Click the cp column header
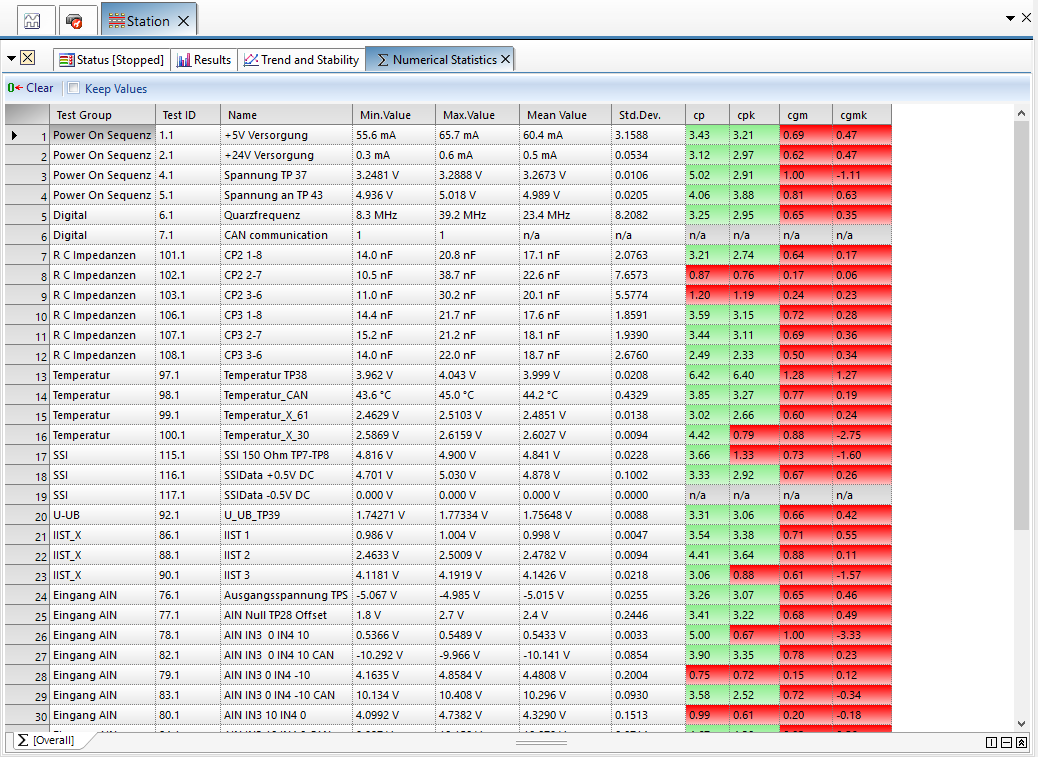The height and width of the screenshot is (757, 1038). point(707,114)
